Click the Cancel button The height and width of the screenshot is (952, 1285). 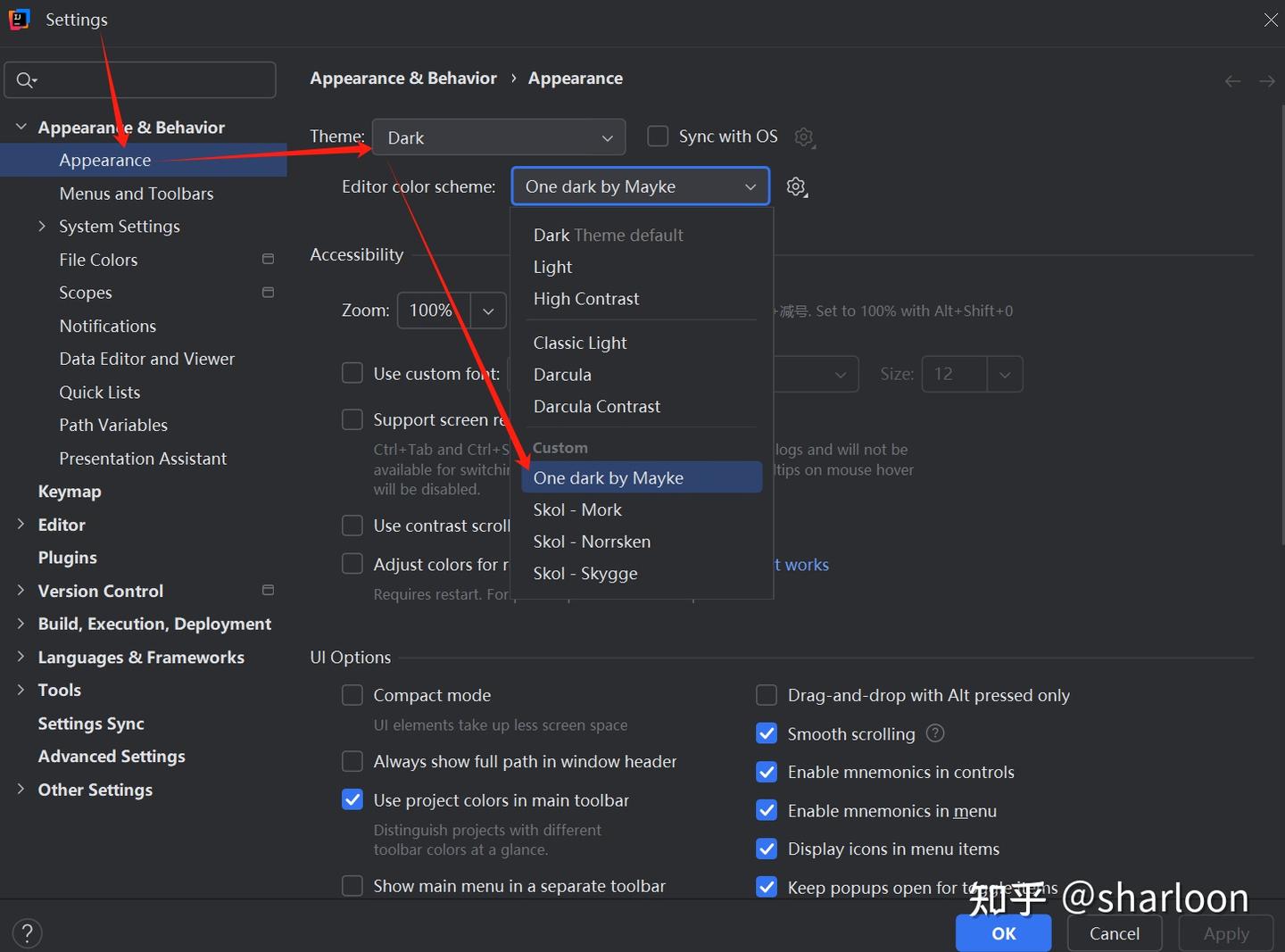1114,933
